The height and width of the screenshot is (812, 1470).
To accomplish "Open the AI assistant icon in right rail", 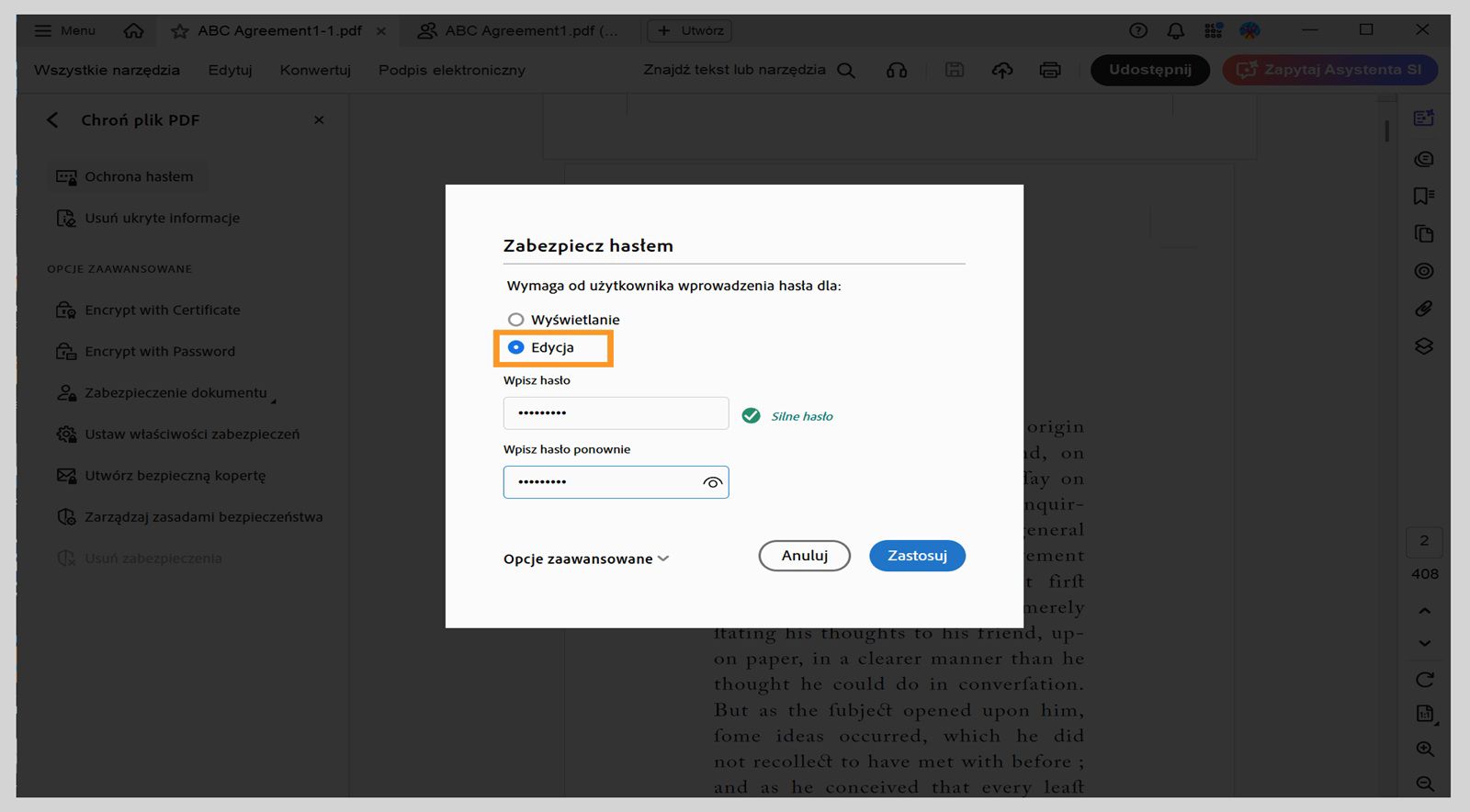I will tap(1424, 118).
